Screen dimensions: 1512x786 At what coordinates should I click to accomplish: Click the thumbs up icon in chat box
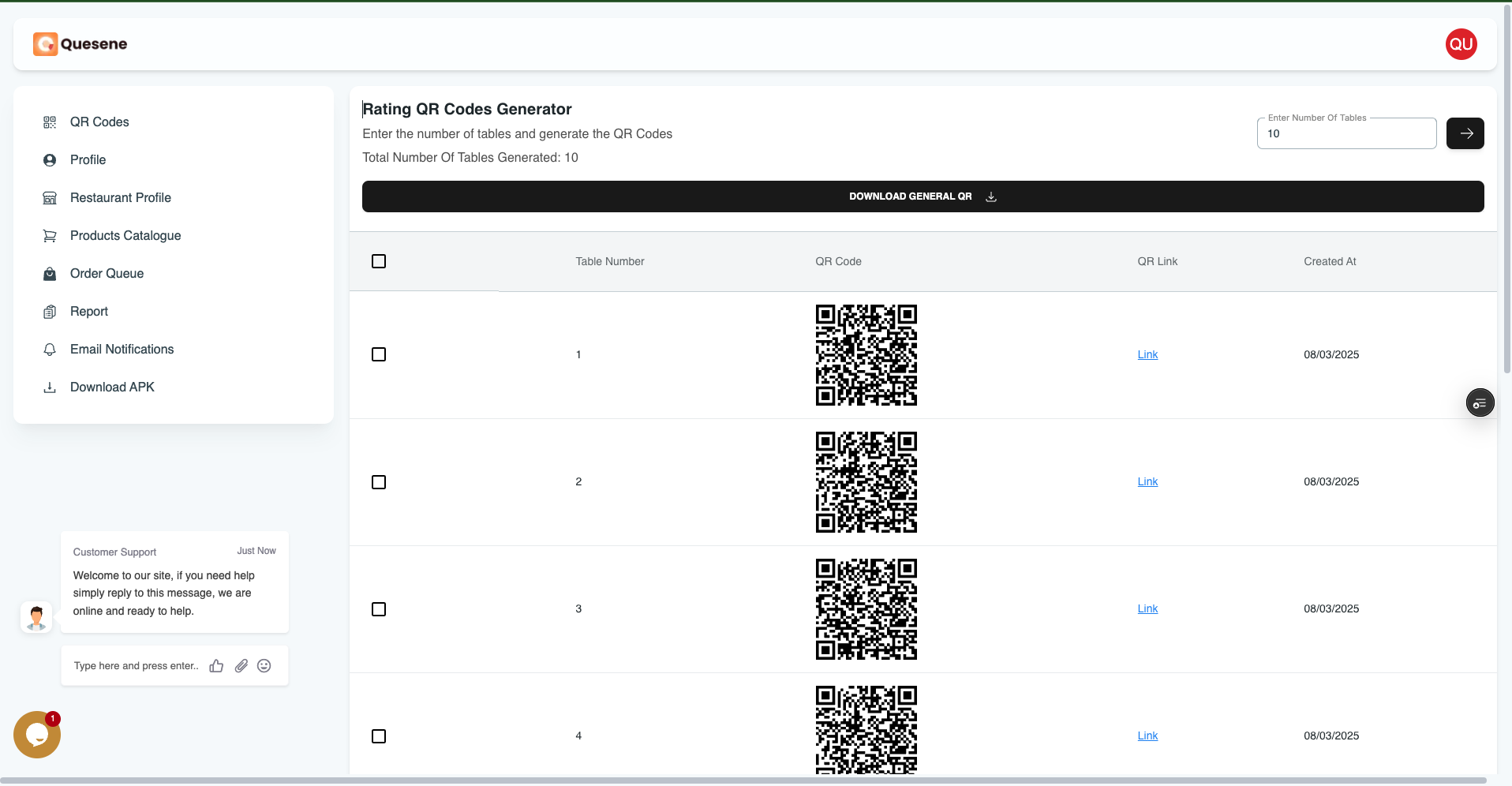point(216,666)
